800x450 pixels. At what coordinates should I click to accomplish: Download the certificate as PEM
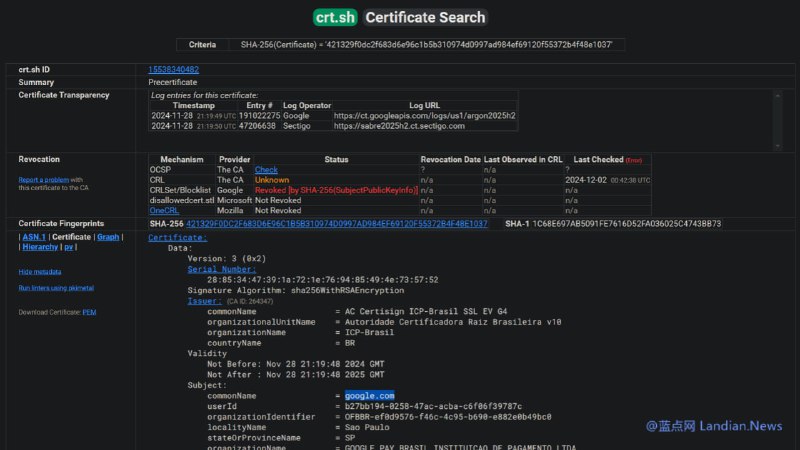(x=89, y=312)
